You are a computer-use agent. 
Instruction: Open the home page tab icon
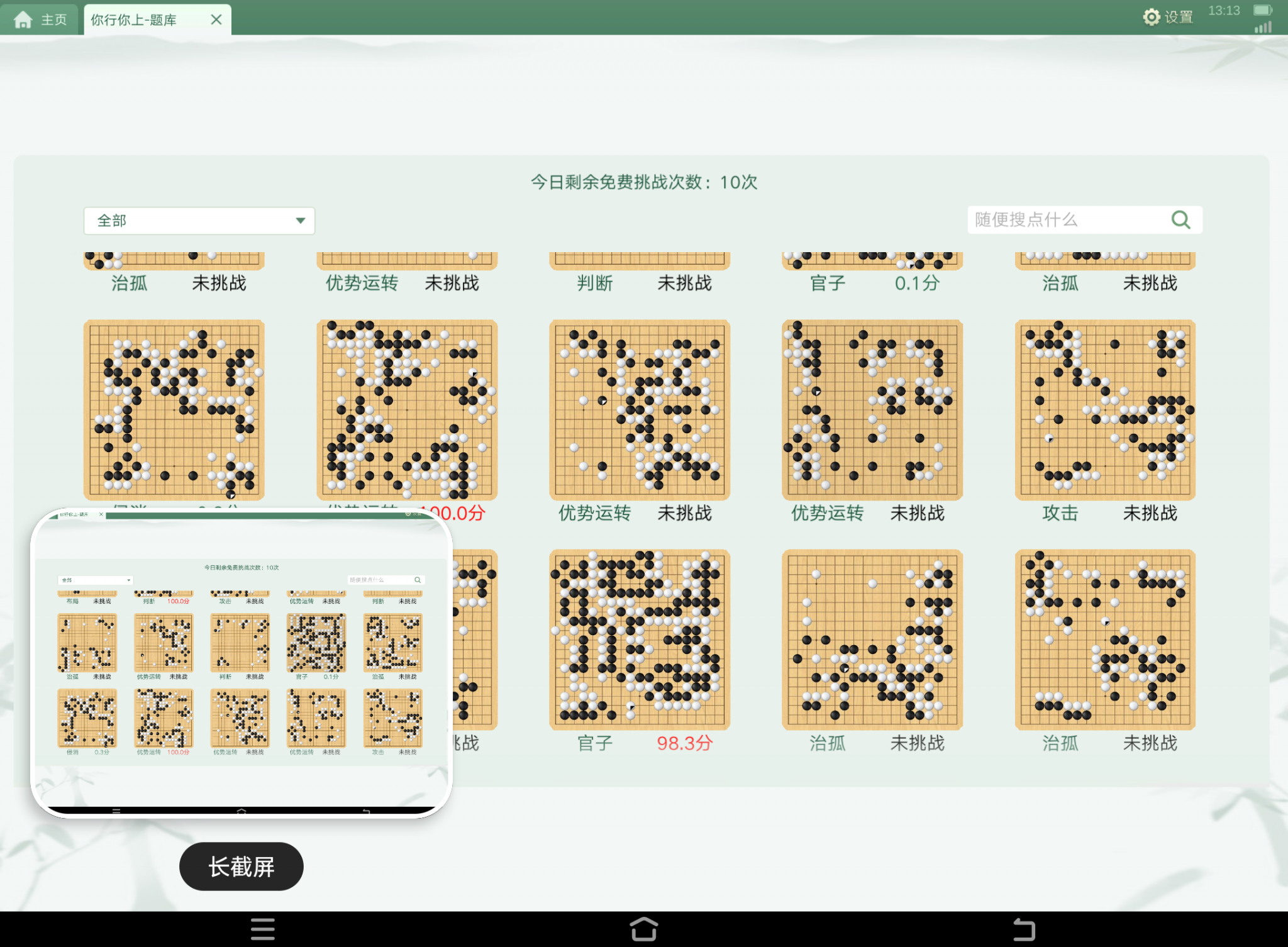tap(23, 19)
